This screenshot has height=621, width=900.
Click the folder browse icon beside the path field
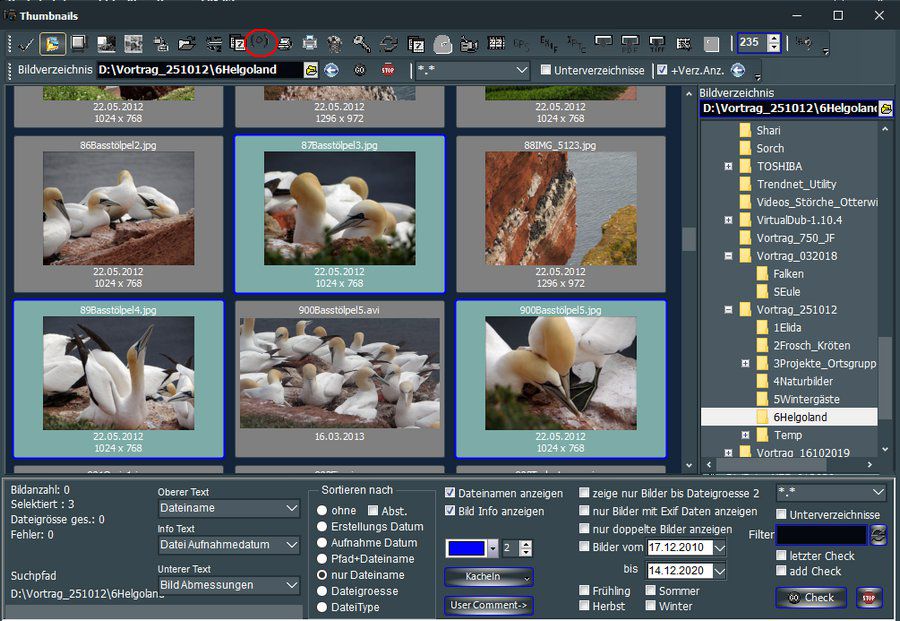[x=311, y=70]
